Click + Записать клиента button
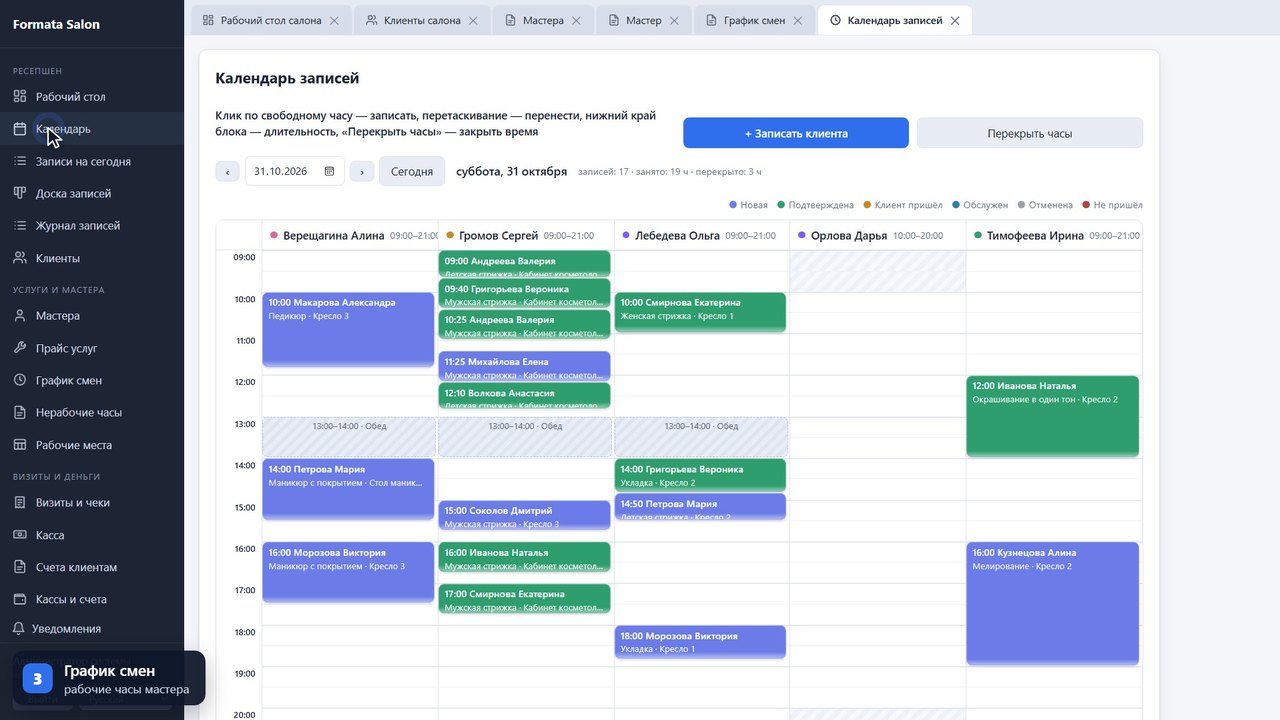This screenshot has height=720, width=1280. pos(796,133)
